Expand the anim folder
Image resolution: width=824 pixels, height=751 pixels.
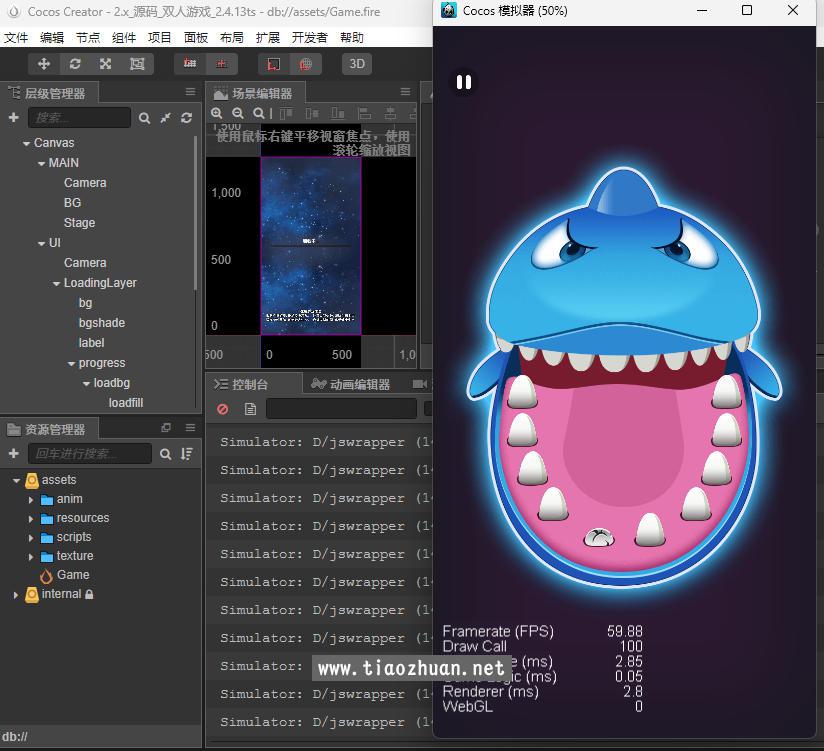[32, 499]
